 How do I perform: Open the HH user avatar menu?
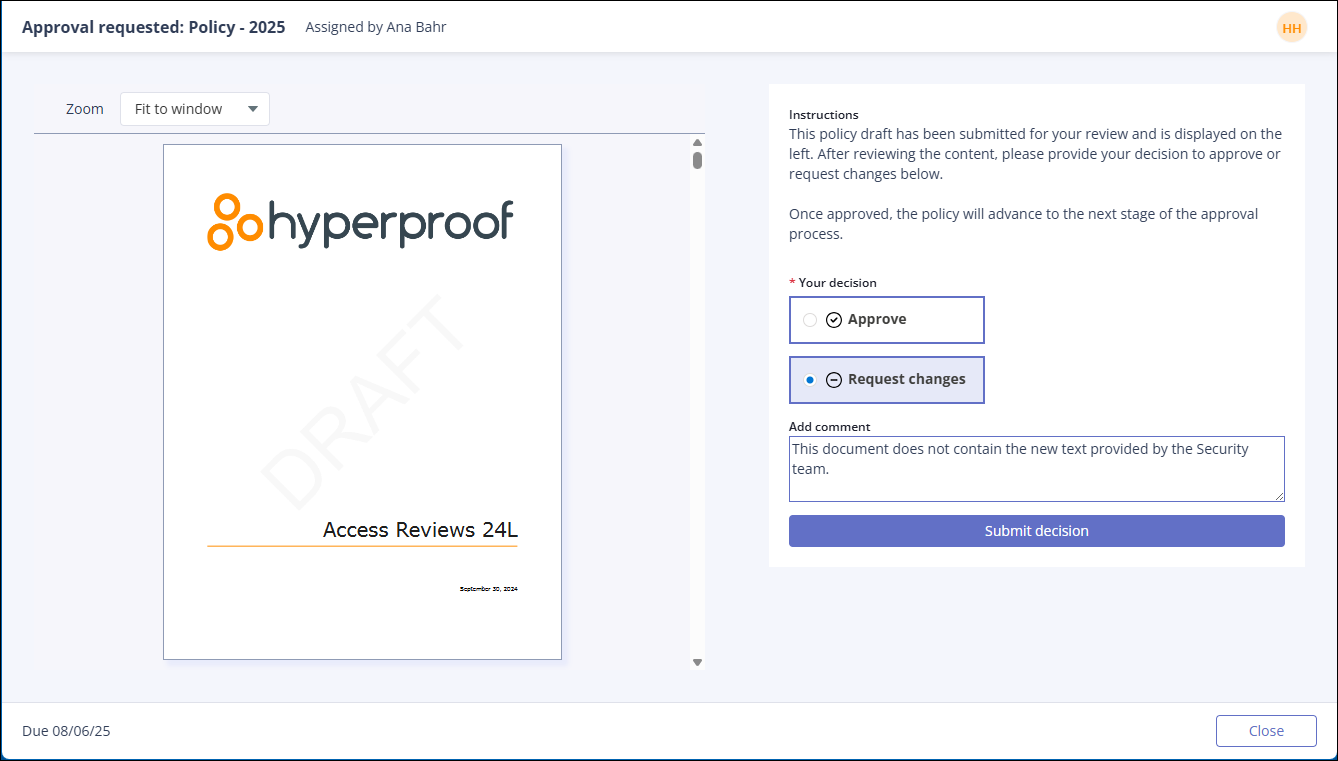click(1291, 28)
